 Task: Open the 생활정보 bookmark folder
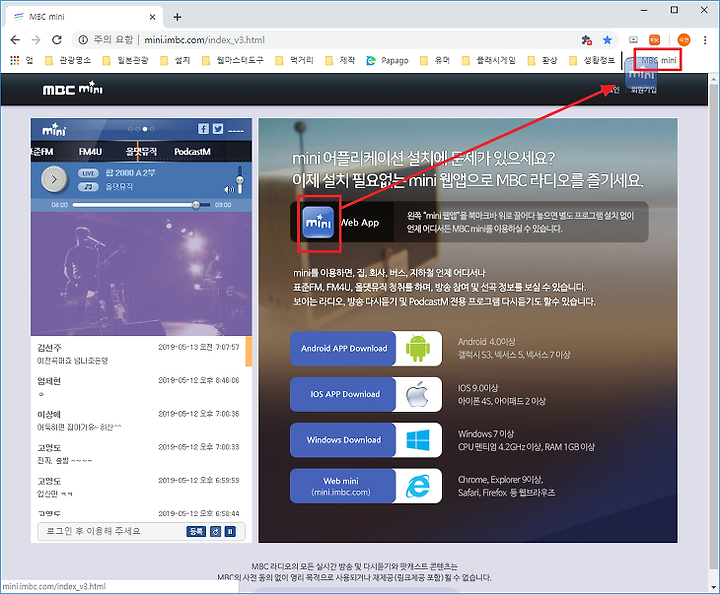pyautogui.click(x=592, y=60)
